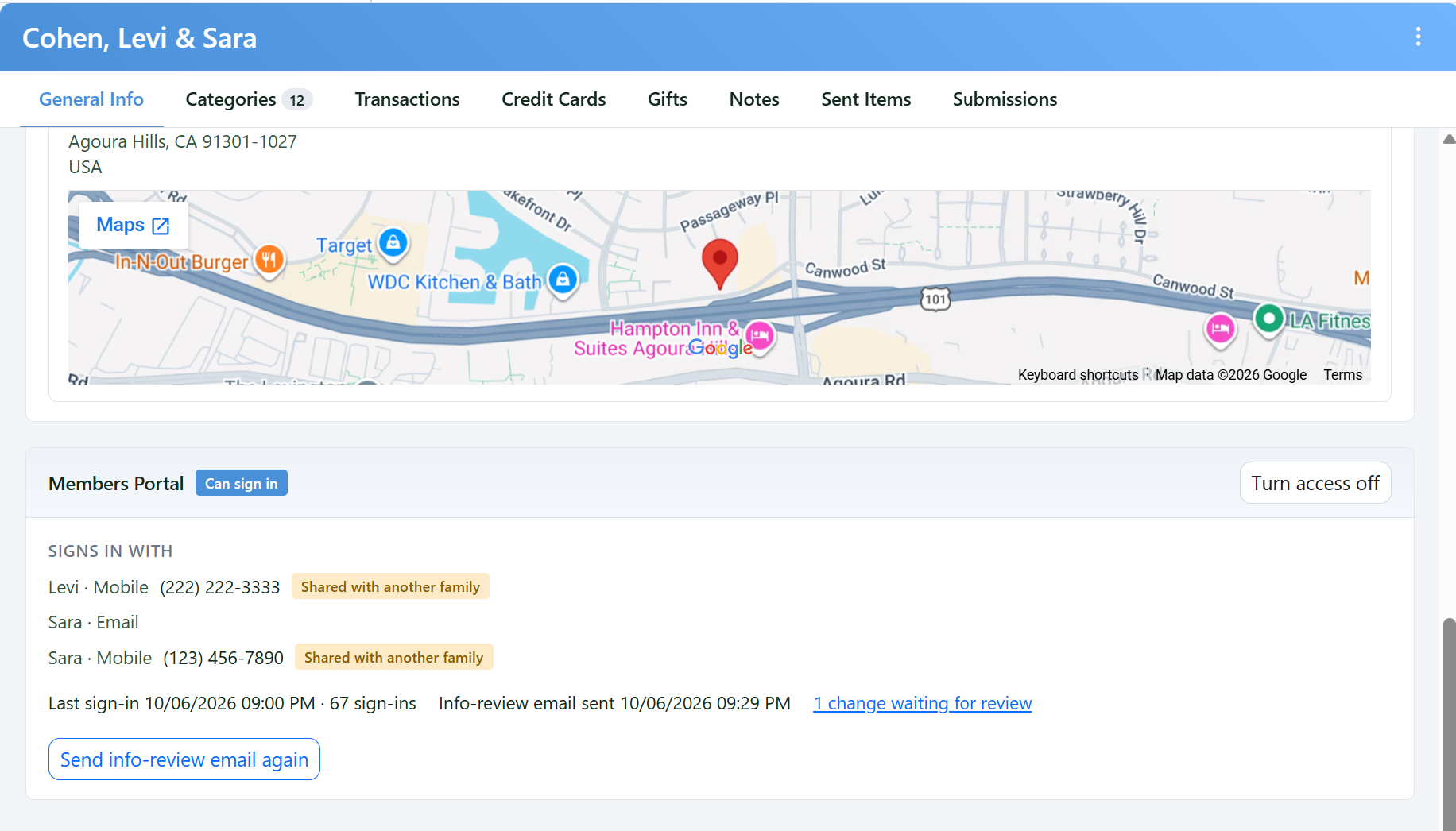The height and width of the screenshot is (831, 1456).
Task: Click the Cohen, Levi & Sara title
Action: [139, 38]
